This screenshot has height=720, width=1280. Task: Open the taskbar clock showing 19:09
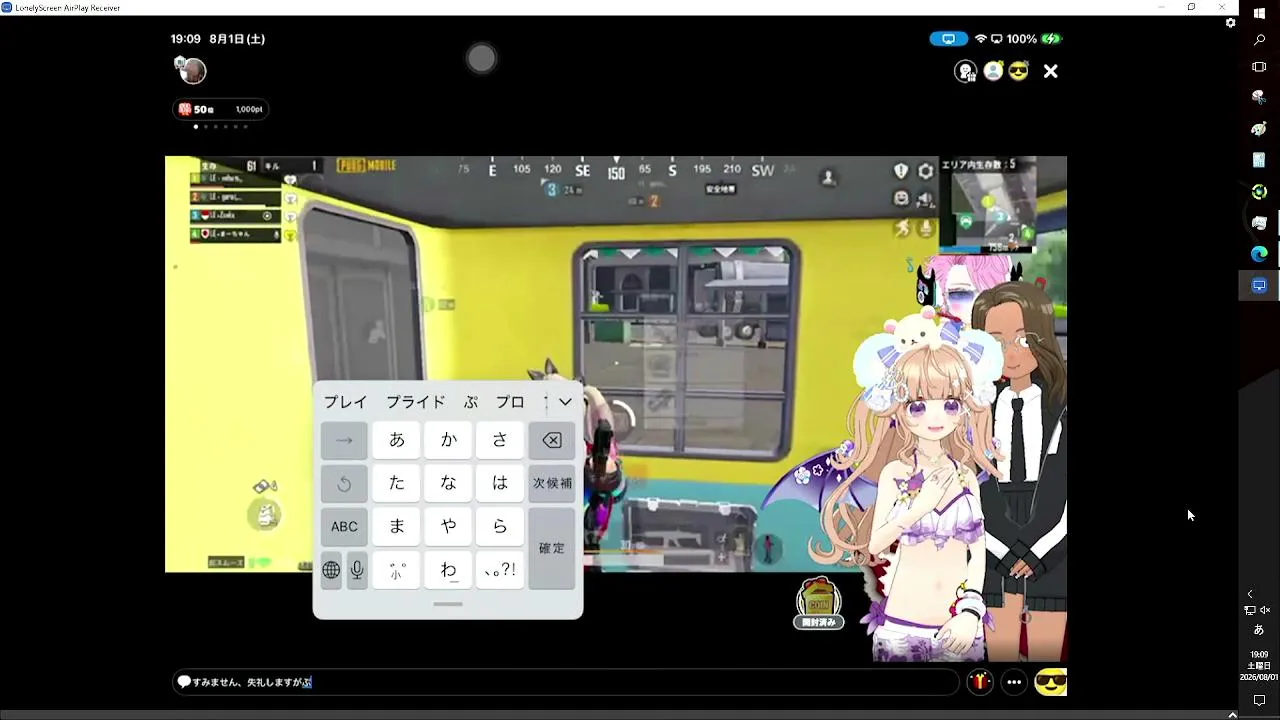tap(1259, 665)
